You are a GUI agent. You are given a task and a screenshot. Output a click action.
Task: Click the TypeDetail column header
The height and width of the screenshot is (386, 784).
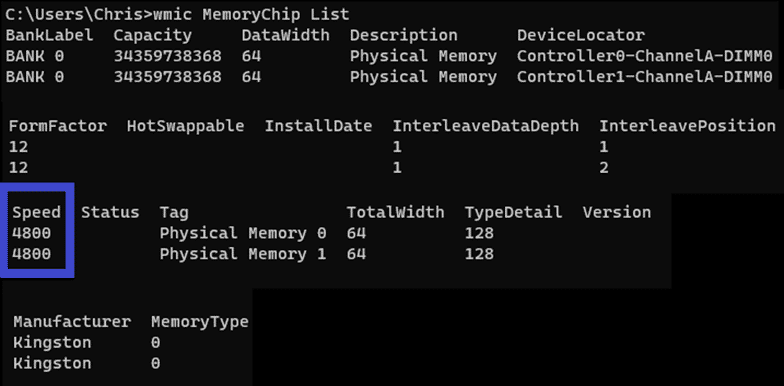(514, 212)
